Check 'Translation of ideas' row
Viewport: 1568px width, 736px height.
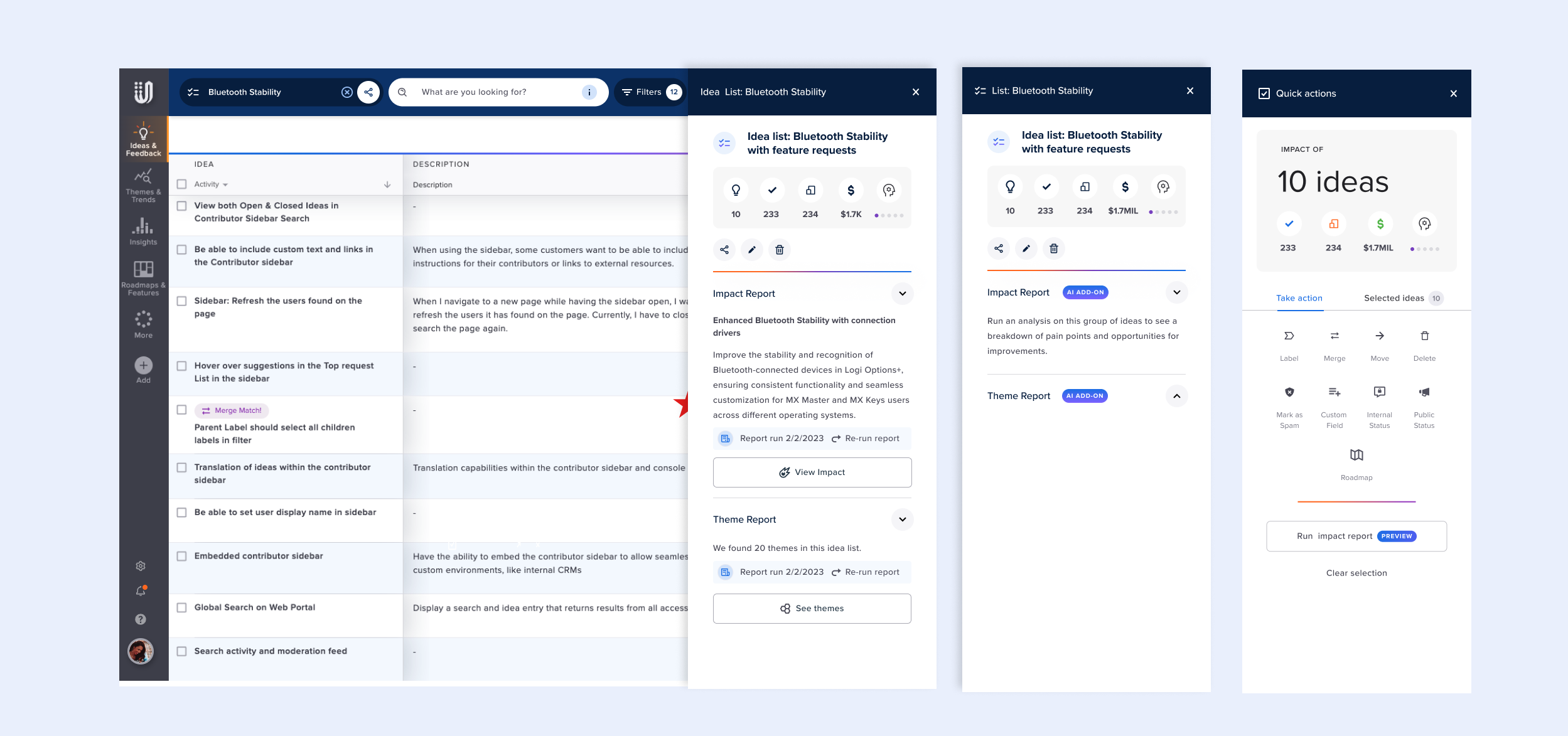click(182, 467)
